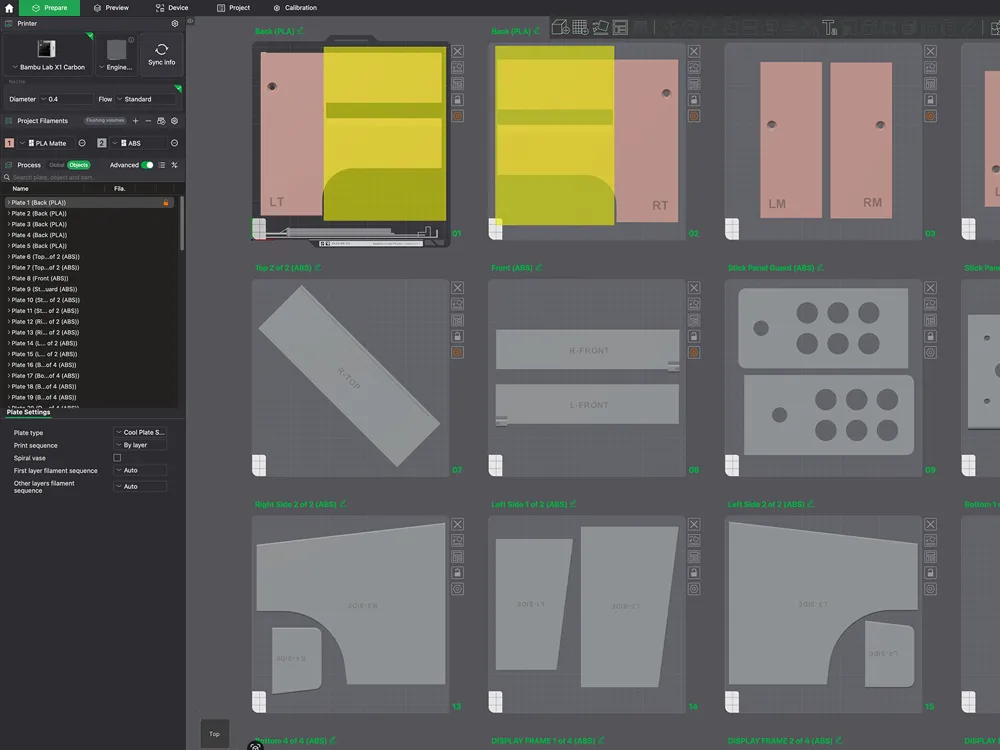Arrange objects on plate 08
1000x750 pixels.
pyautogui.click(x=694, y=320)
